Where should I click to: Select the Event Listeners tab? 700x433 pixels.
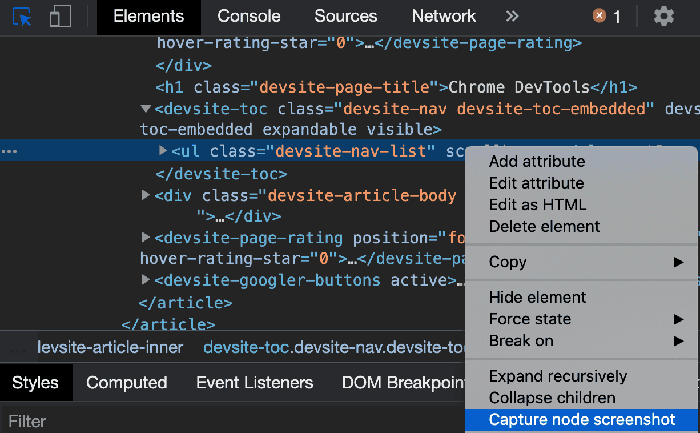click(x=254, y=382)
